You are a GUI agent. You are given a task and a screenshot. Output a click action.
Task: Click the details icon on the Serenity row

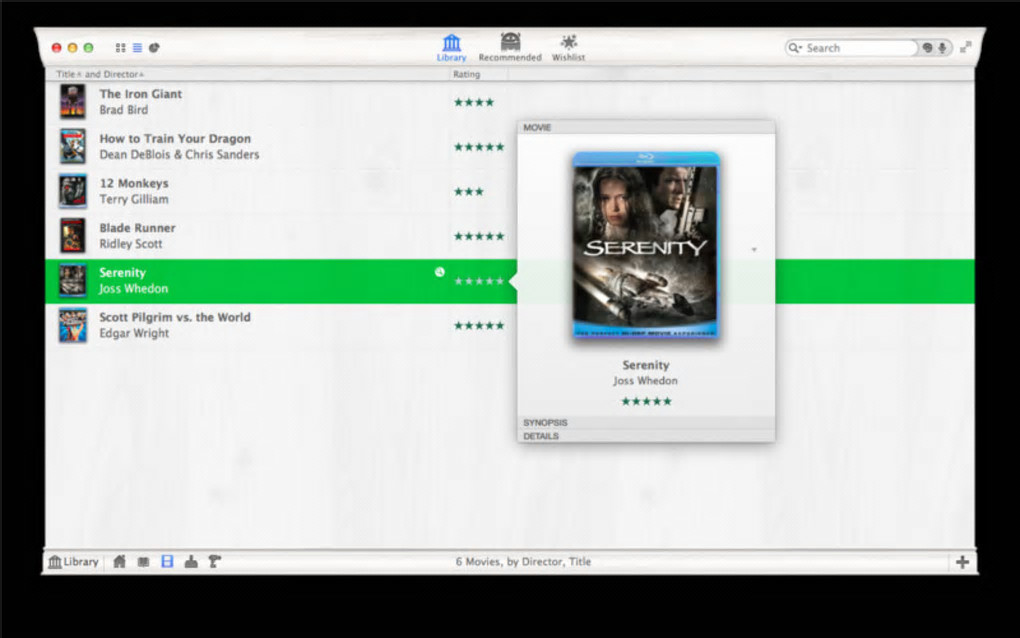[x=440, y=272]
